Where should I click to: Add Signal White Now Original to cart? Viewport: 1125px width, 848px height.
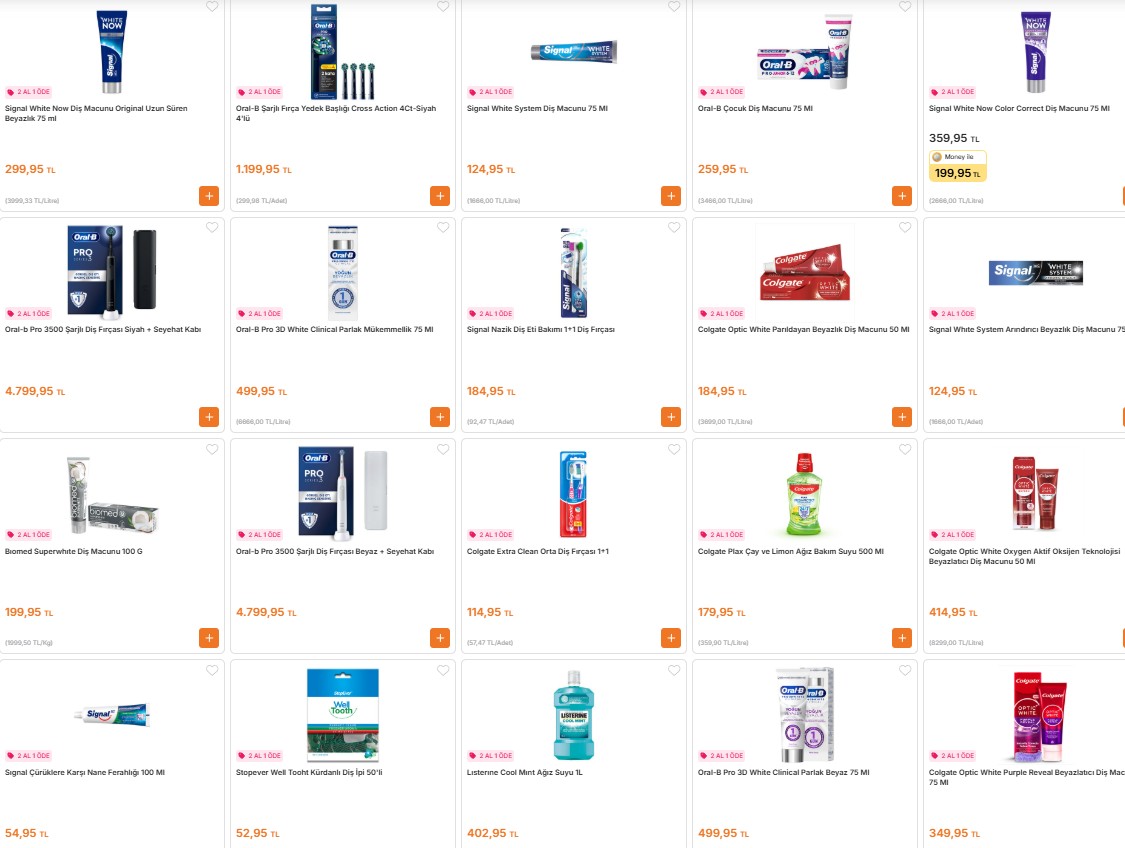209,196
